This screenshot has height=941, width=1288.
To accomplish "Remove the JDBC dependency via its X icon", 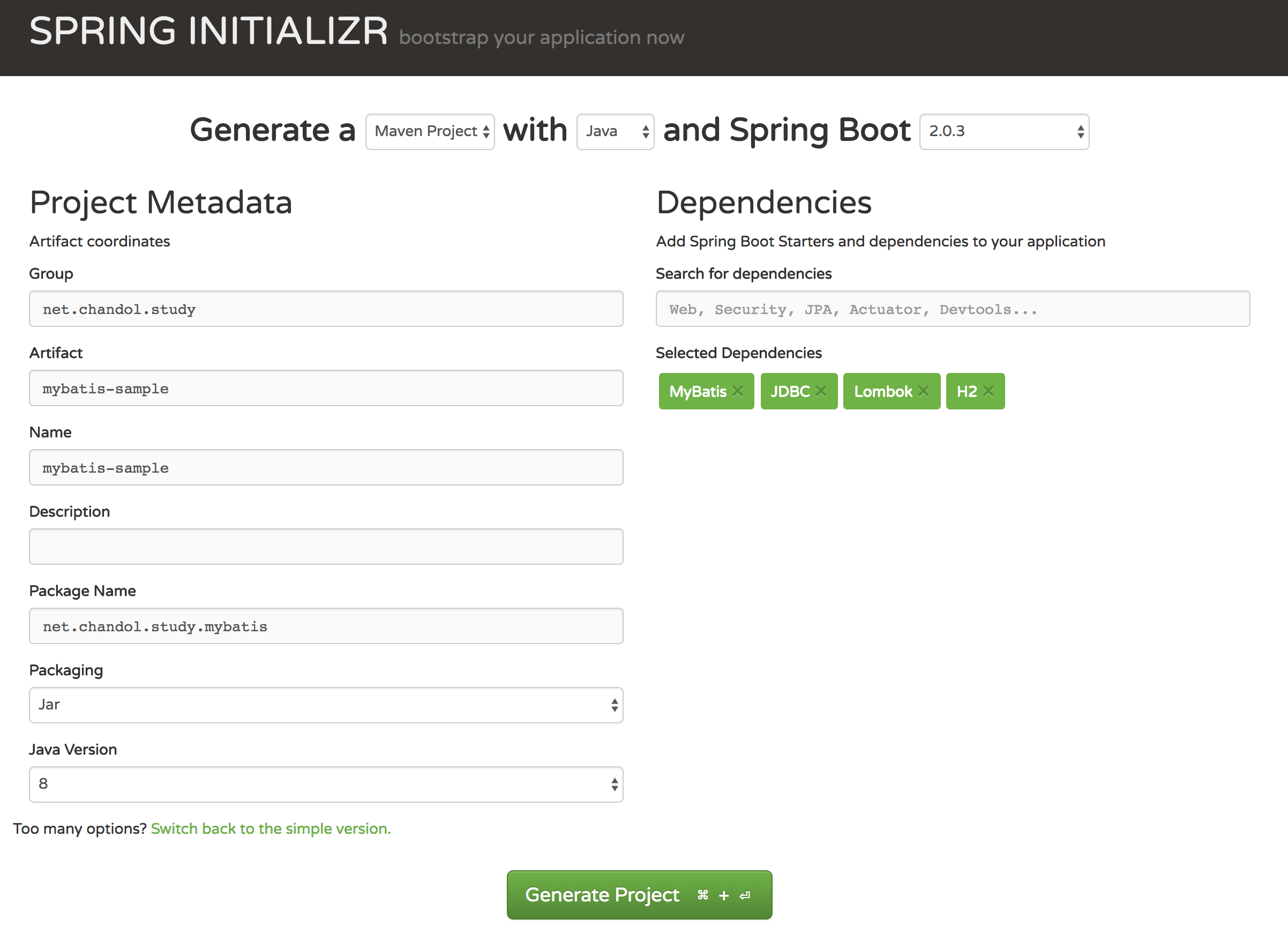I will pyautogui.click(x=820, y=391).
